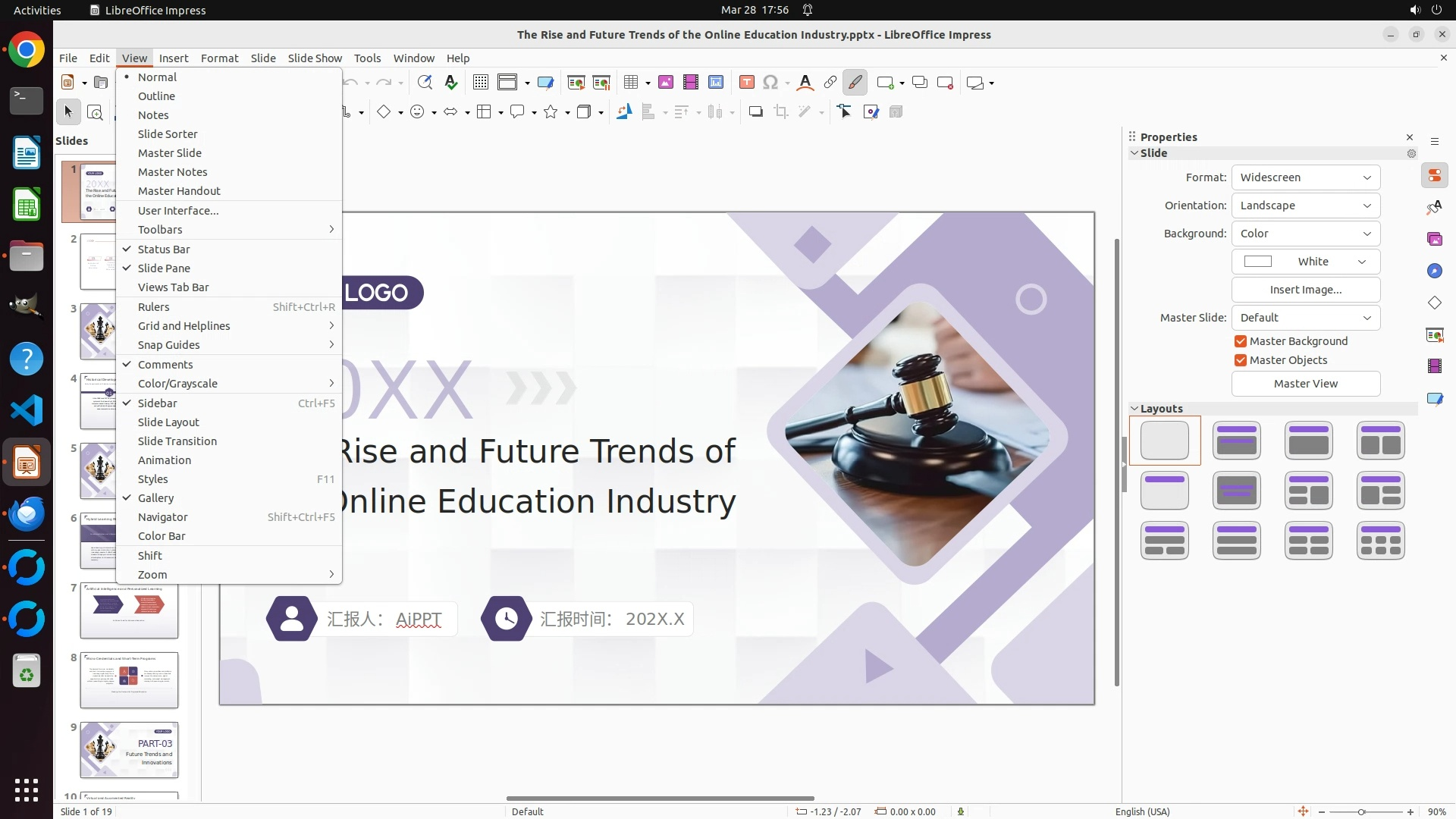Image resolution: width=1456 pixels, height=819 pixels.
Task: Toggle Status Bar in View menu
Action: (164, 249)
